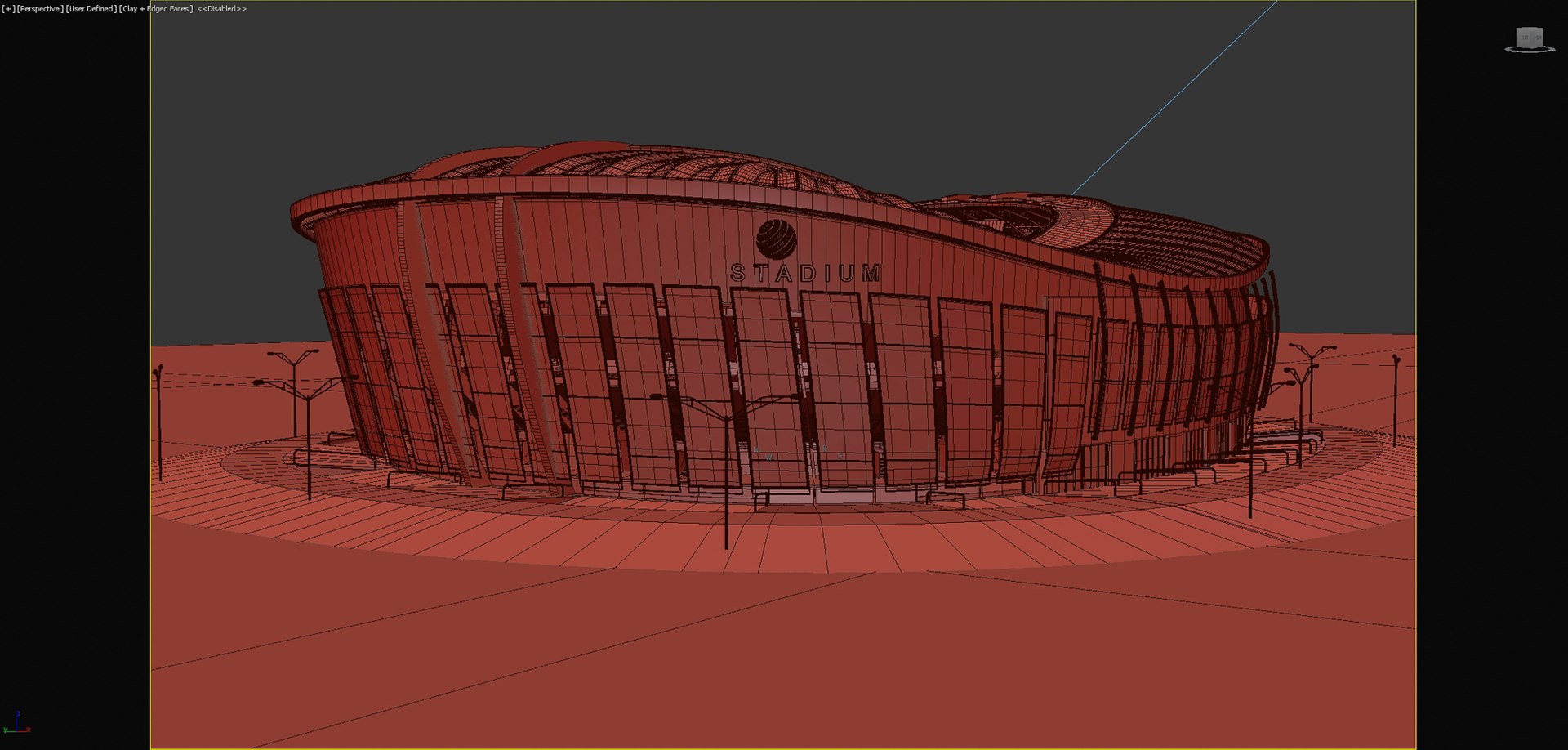The width and height of the screenshot is (1568, 750).
Task: Select the STADIUM text on the building
Action: (x=805, y=273)
